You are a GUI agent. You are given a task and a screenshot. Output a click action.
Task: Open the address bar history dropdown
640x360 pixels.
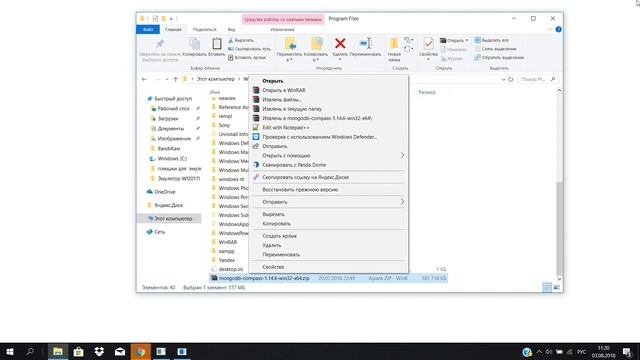tap(503, 79)
